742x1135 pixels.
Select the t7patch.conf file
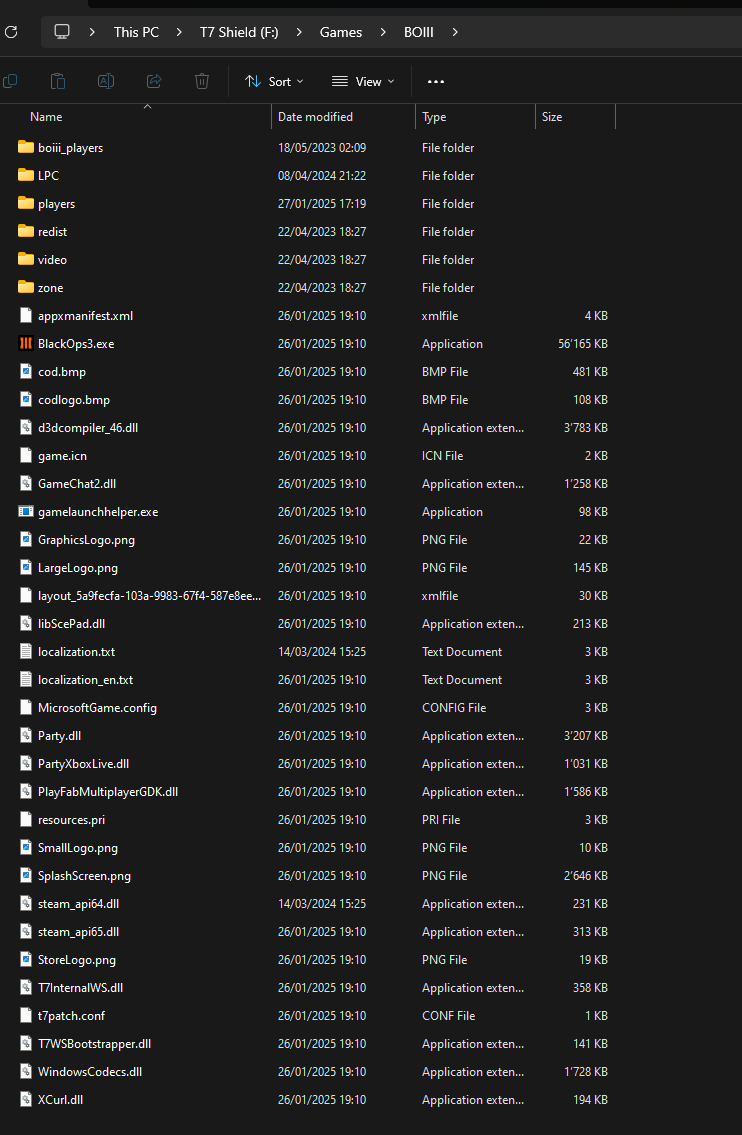coord(71,1016)
